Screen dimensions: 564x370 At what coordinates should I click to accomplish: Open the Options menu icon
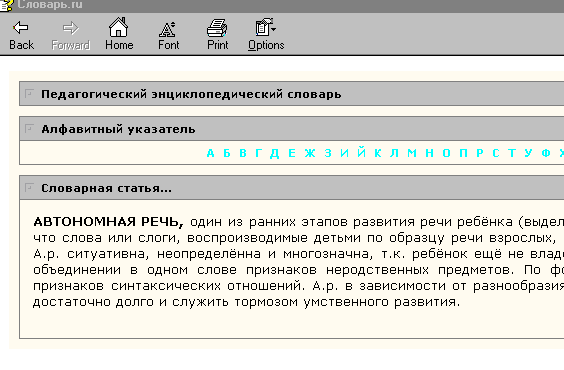[265, 27]
